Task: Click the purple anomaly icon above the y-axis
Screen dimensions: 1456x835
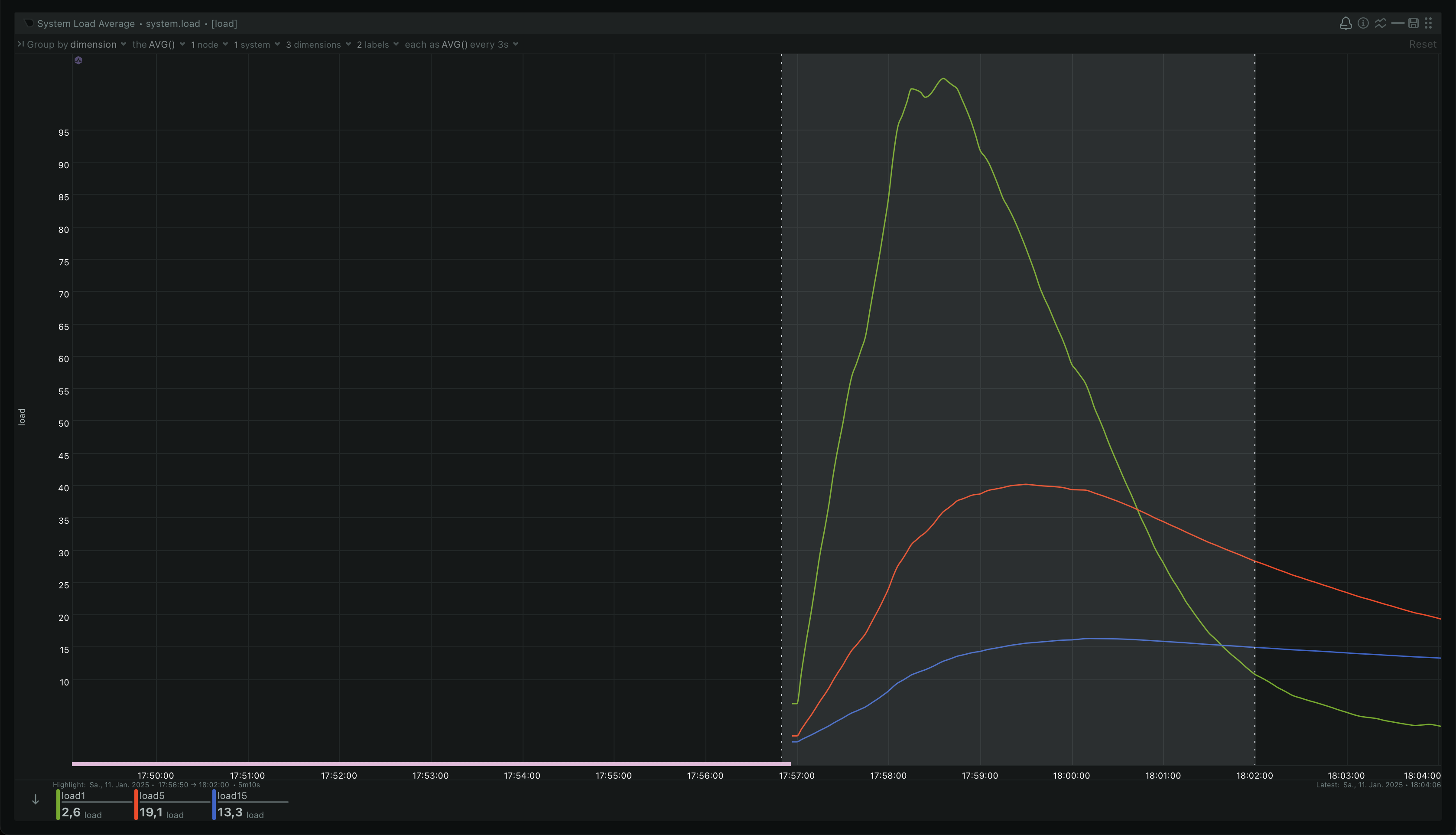Action: click(78, 60)
